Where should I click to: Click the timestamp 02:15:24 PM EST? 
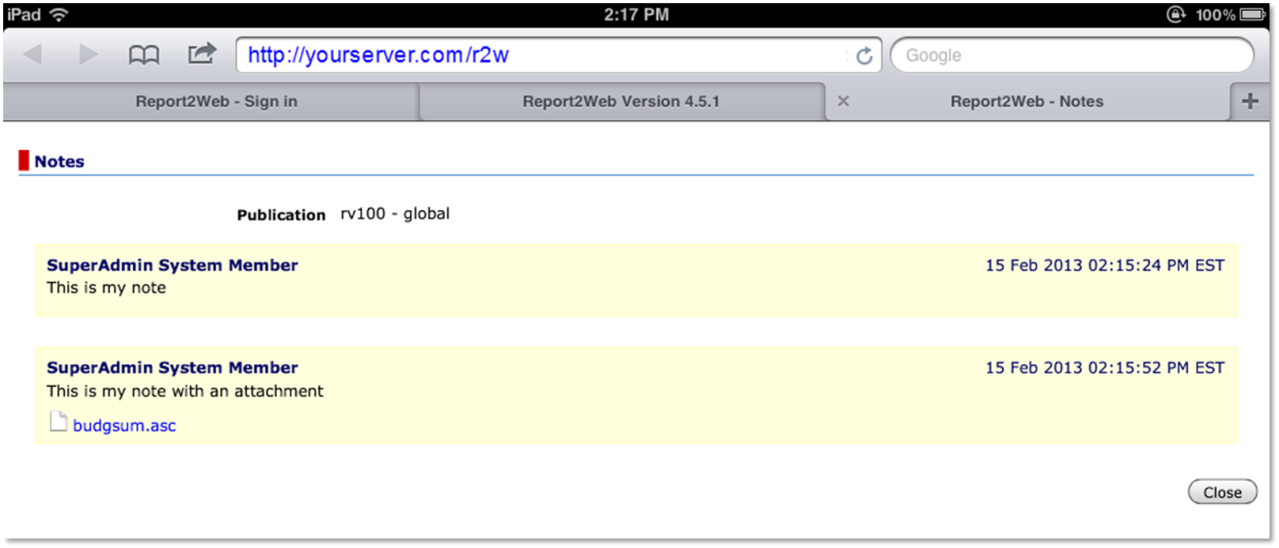tap(1105, 265)
